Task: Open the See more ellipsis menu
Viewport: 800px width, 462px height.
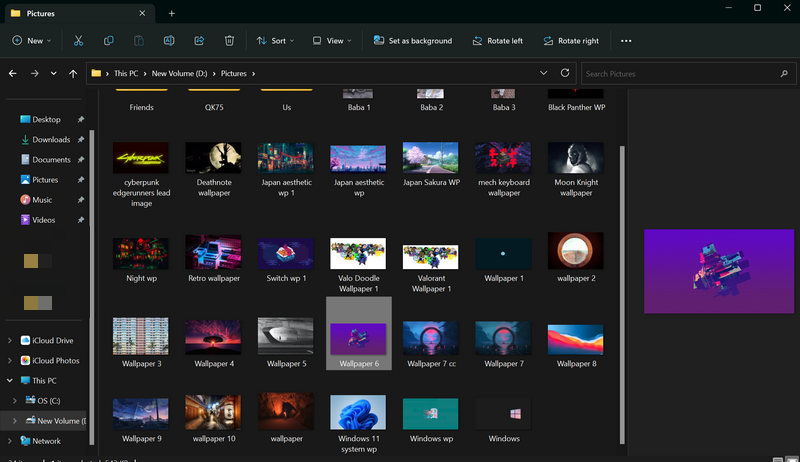Action: [x=626, y=41]
